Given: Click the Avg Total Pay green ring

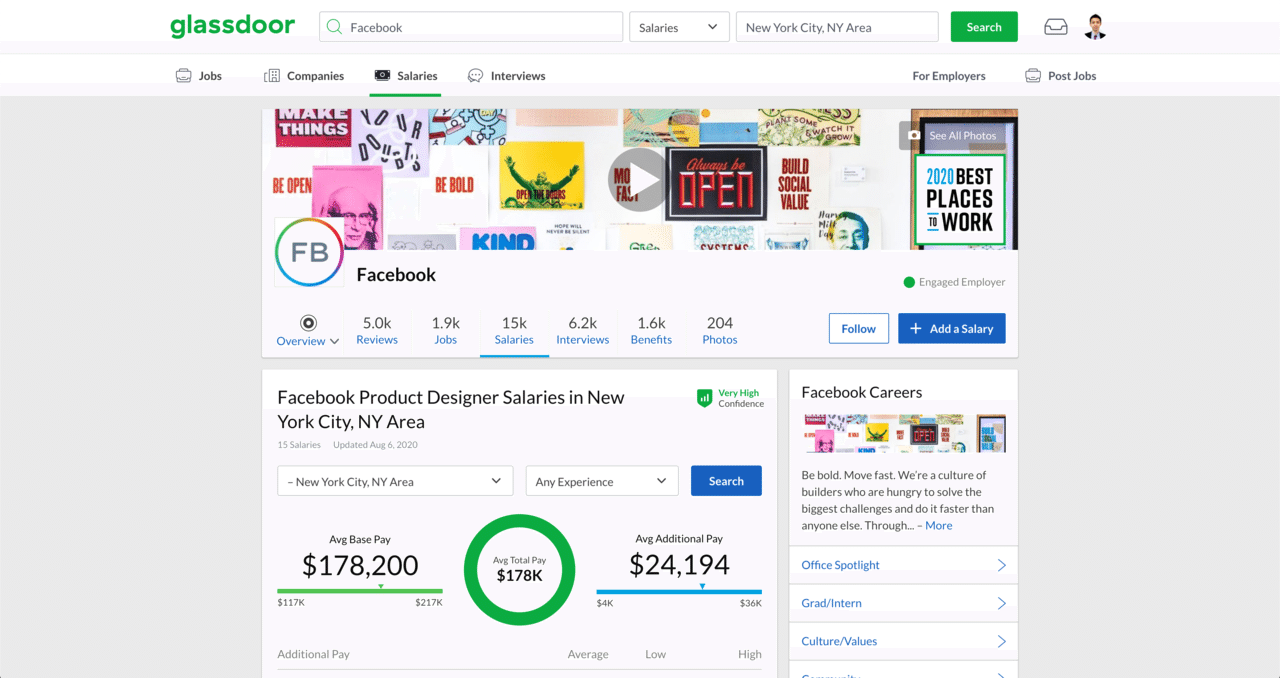Looking at the screenshot, I should pos(519,569).
